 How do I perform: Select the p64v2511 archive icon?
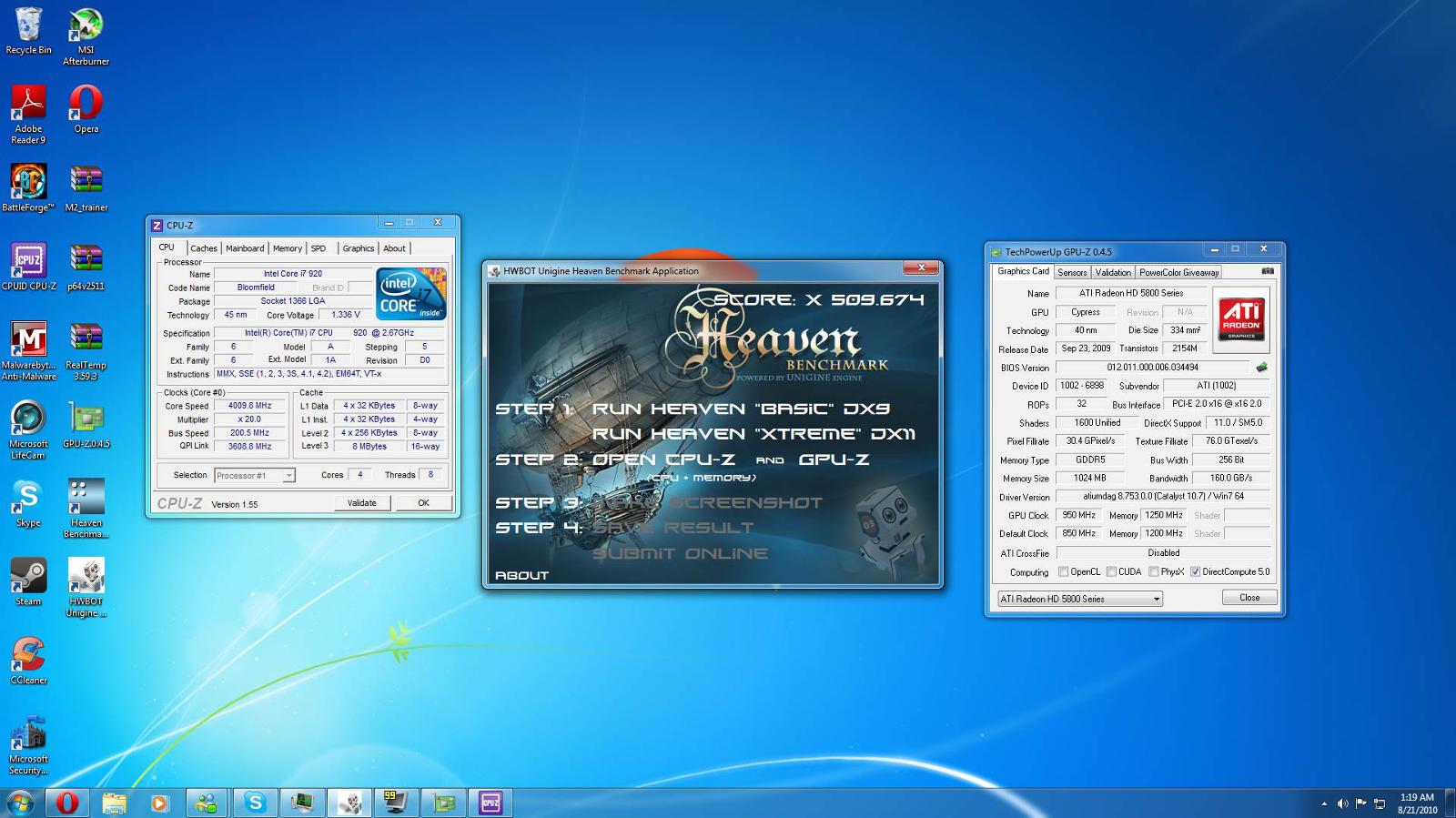(86, 266)
